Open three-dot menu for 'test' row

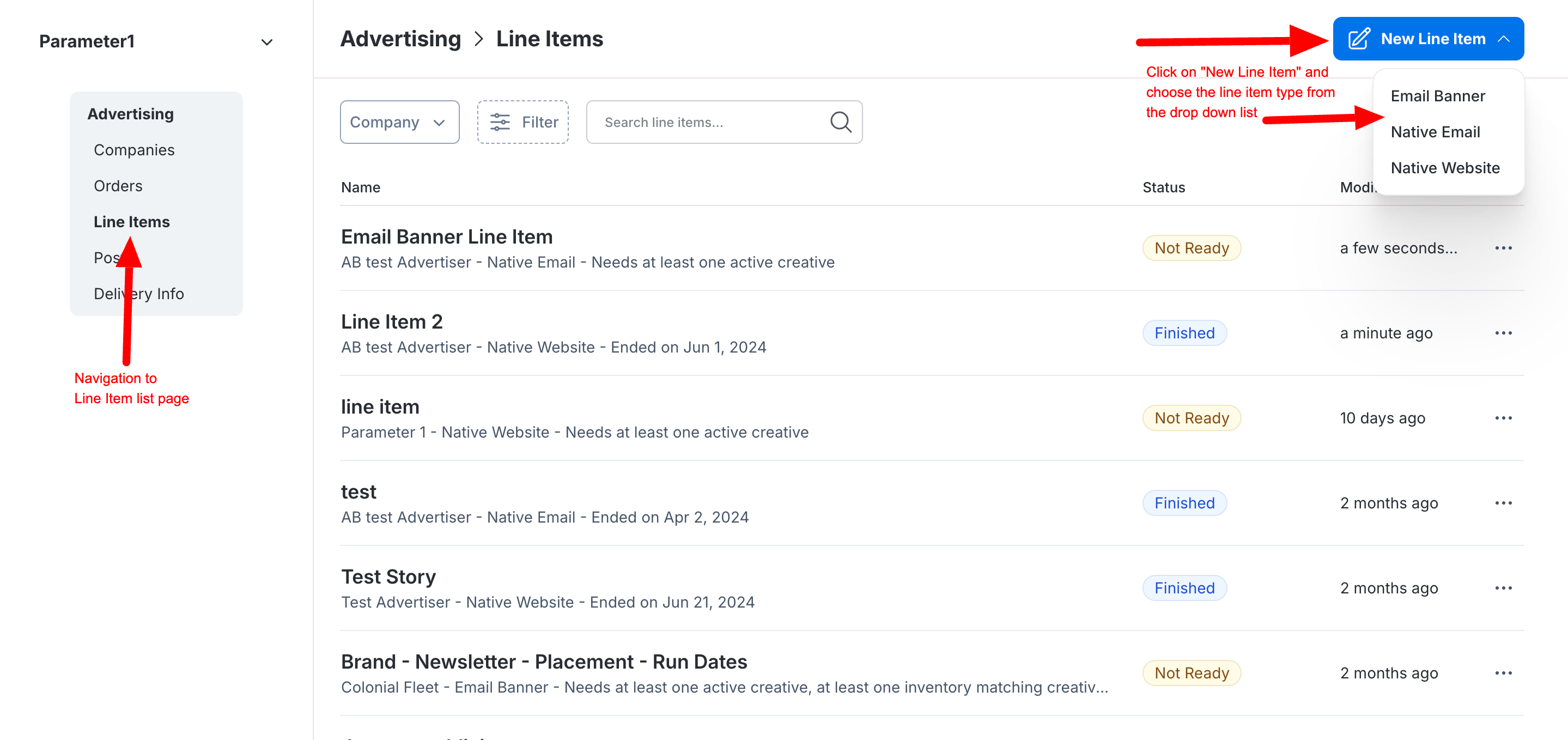tap(1503, 503)
